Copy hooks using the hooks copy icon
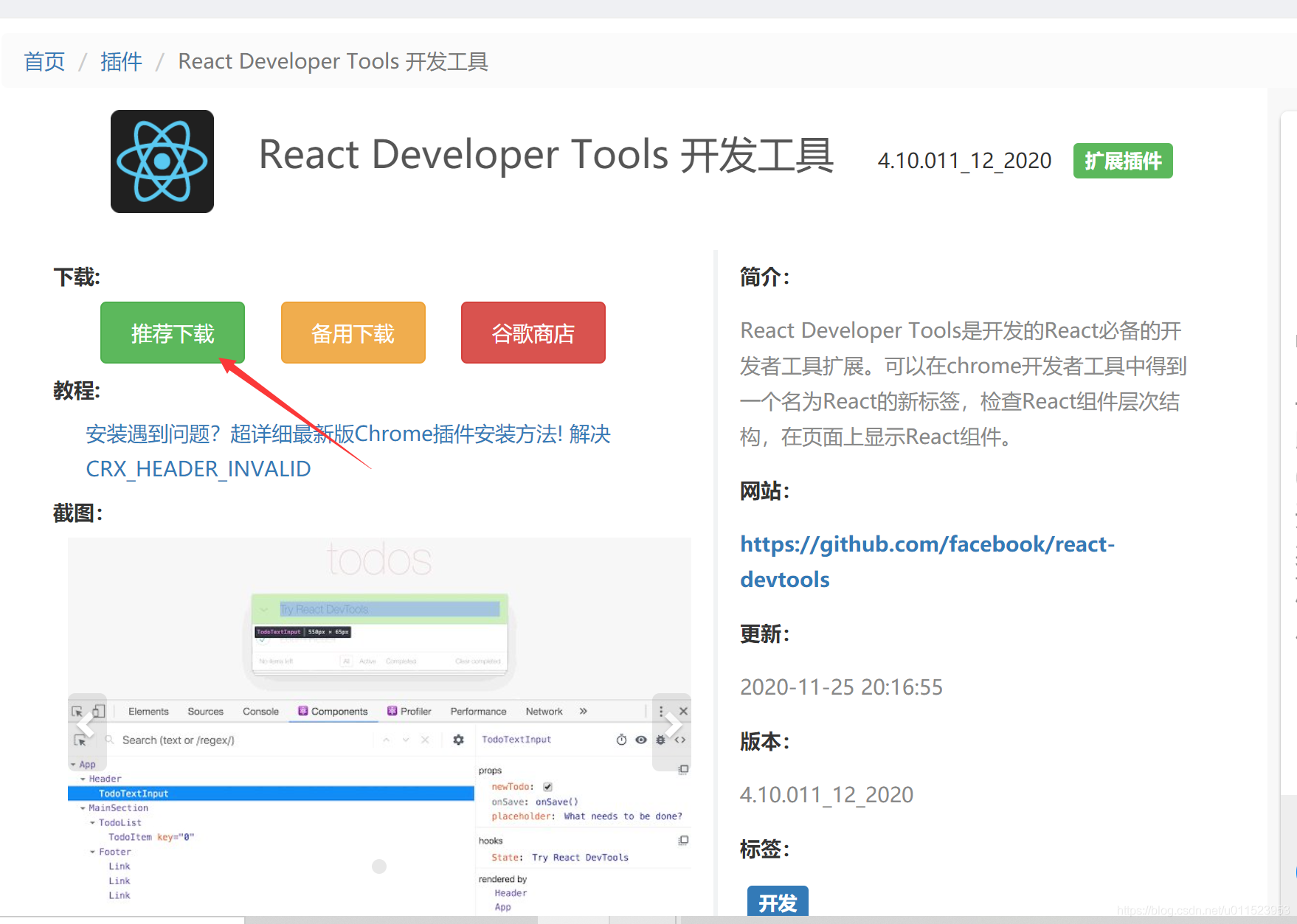The image size is (1297, 924). pos(684,841)
